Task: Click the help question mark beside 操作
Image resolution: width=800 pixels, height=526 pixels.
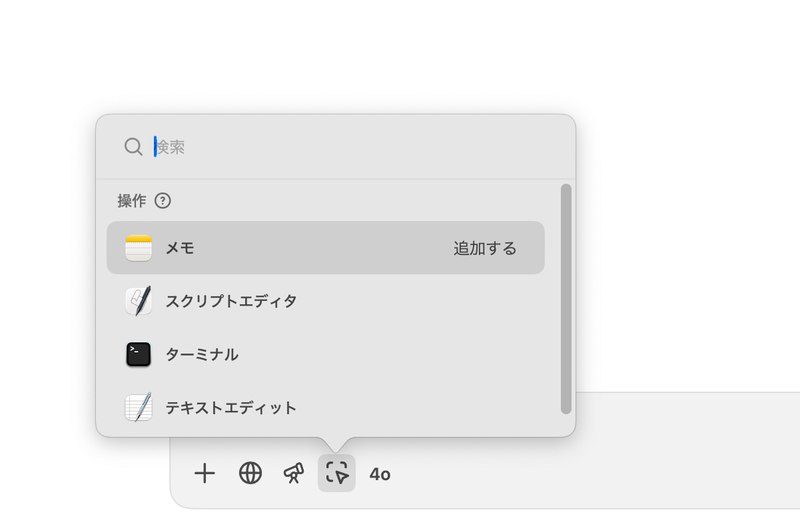Action: click(163, 201)
